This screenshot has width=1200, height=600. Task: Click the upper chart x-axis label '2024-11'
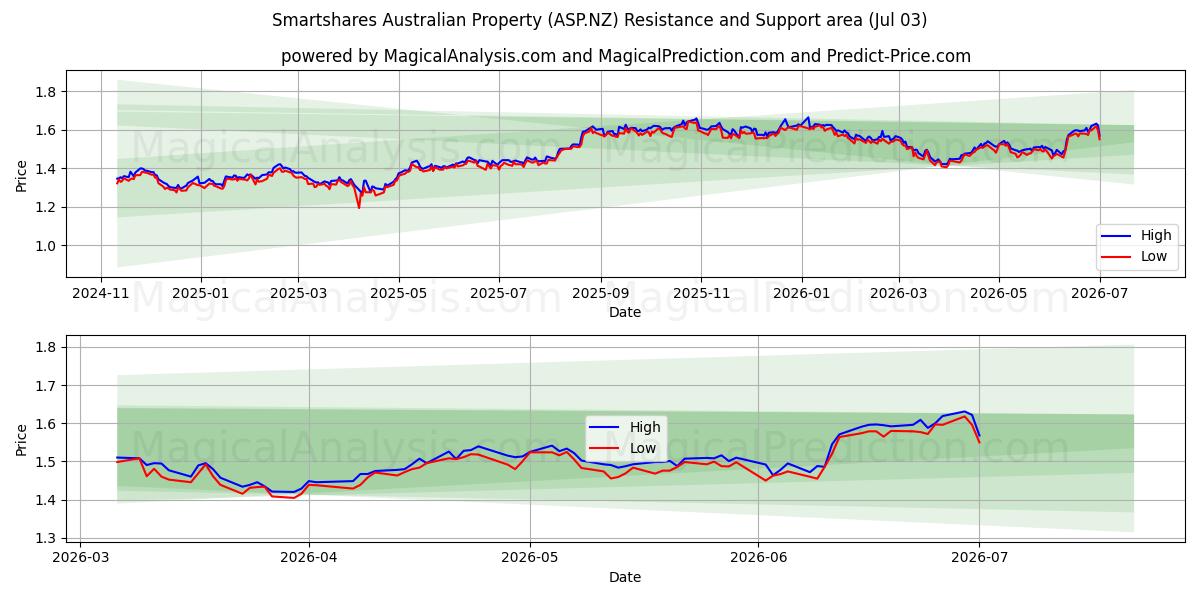pos(100,293)
